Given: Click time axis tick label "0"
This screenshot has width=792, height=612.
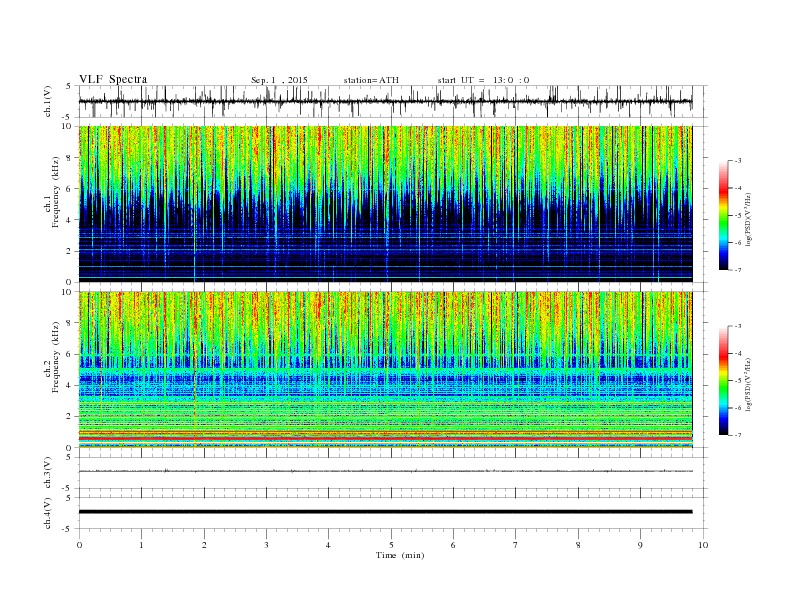Looking at the screenshot, I should point(79,545).
